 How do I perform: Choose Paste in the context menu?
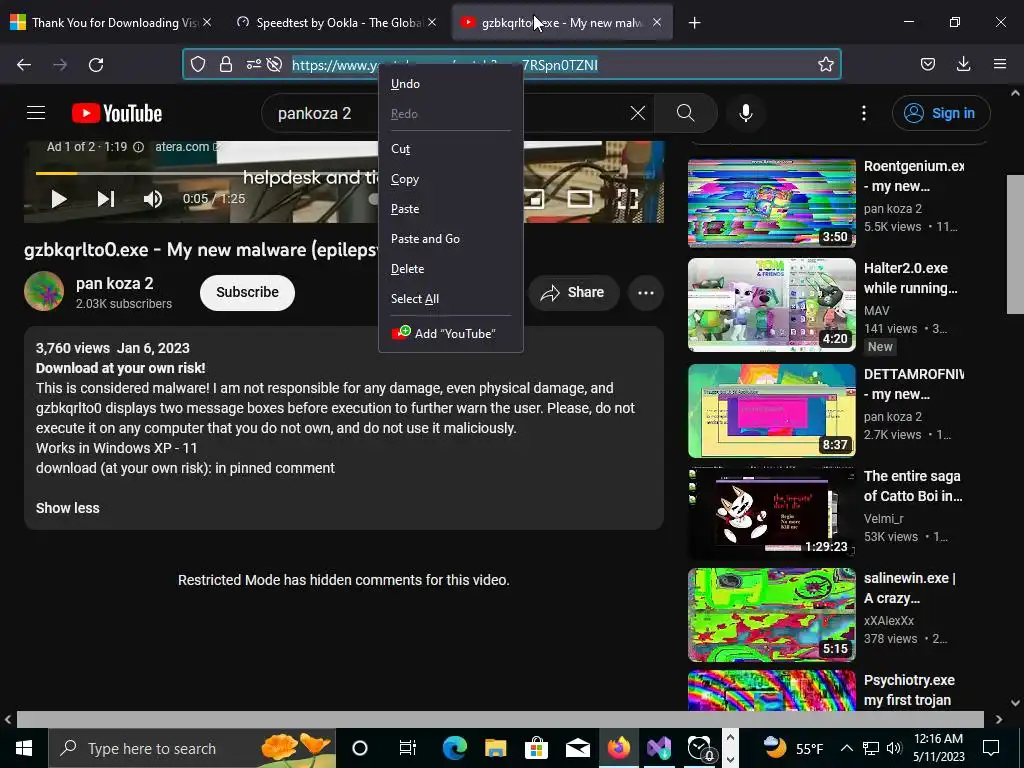(451, 209)
